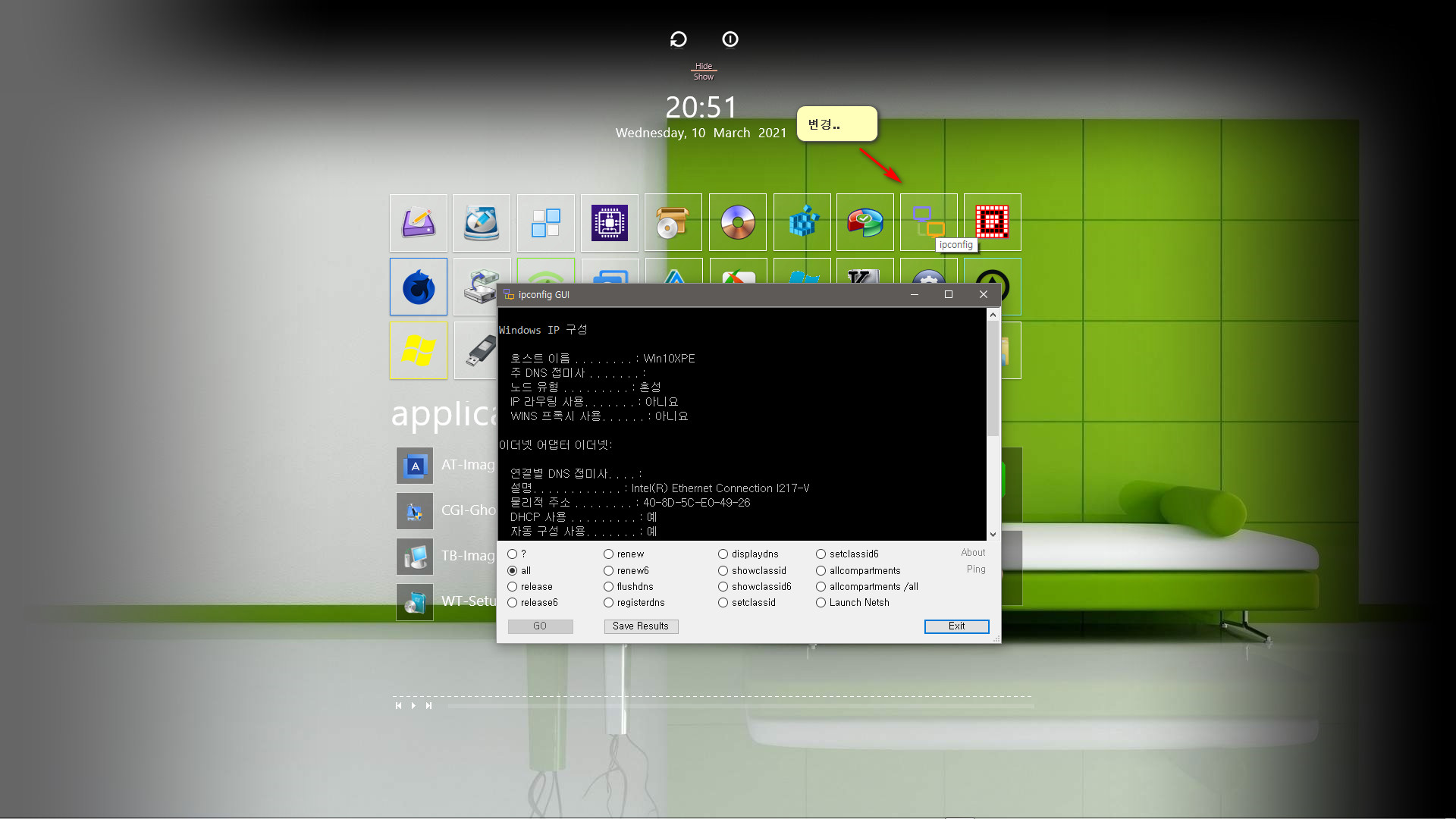Screen dimensions: 1456x819
Task: Choose the 'allcompartments /all' radio option
Action: pos(821,587)
